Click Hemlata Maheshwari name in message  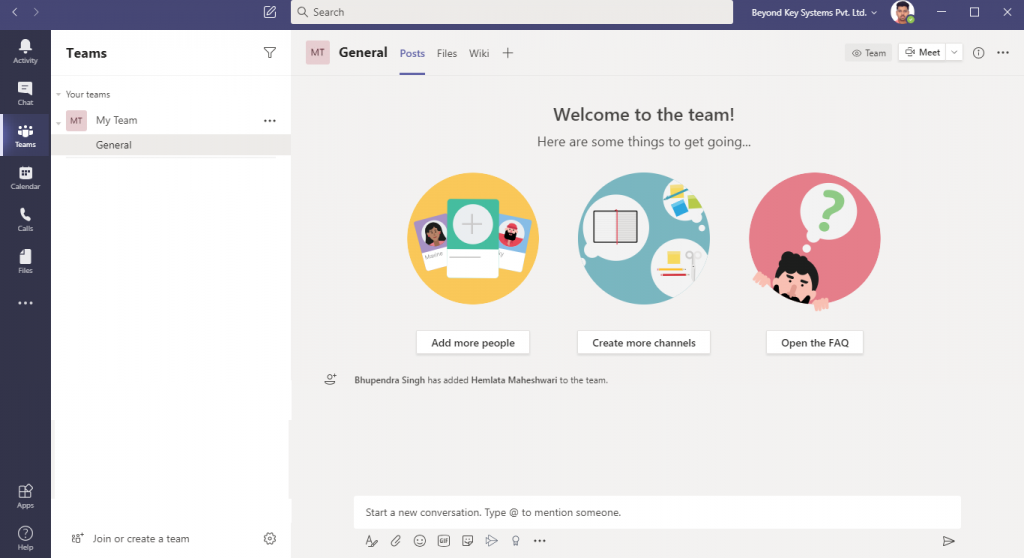[x=514, y=380]
